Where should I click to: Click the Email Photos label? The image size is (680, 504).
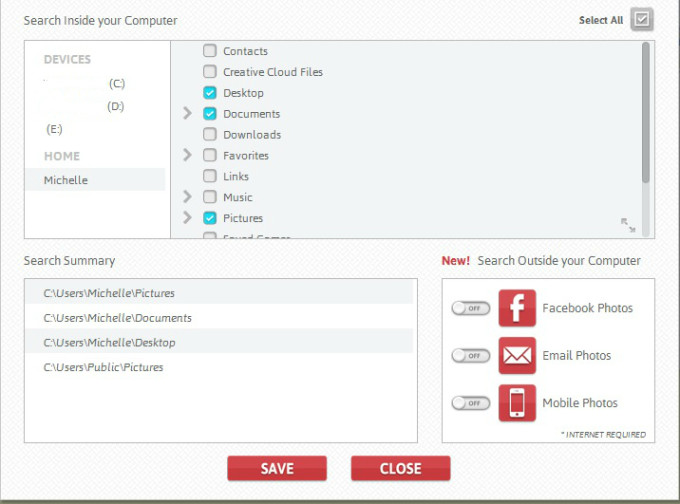click(x=577, y=356)
